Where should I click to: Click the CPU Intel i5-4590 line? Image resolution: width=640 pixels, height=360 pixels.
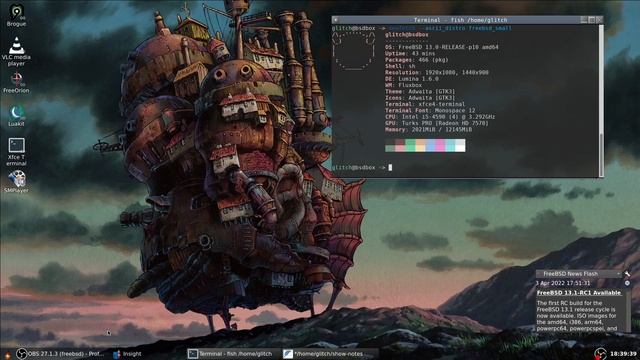440,117
